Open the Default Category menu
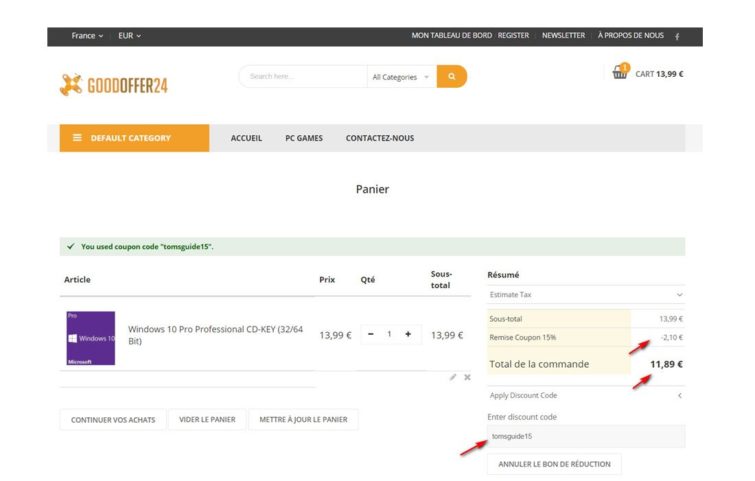The image size is (755, 481). (134, 138)
